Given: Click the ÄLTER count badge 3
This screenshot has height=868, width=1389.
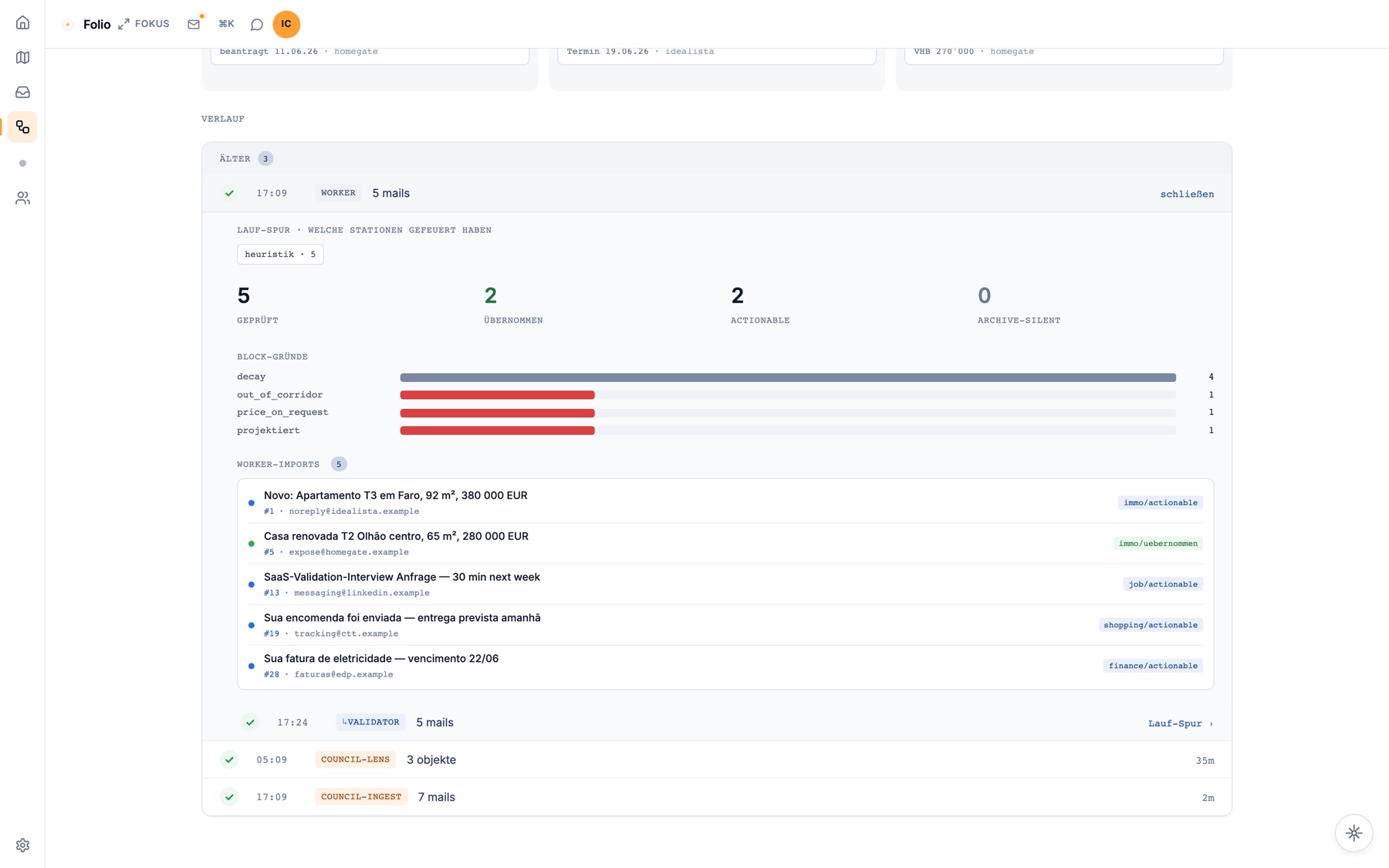Looking at the screenshot, I should (265, 159).
